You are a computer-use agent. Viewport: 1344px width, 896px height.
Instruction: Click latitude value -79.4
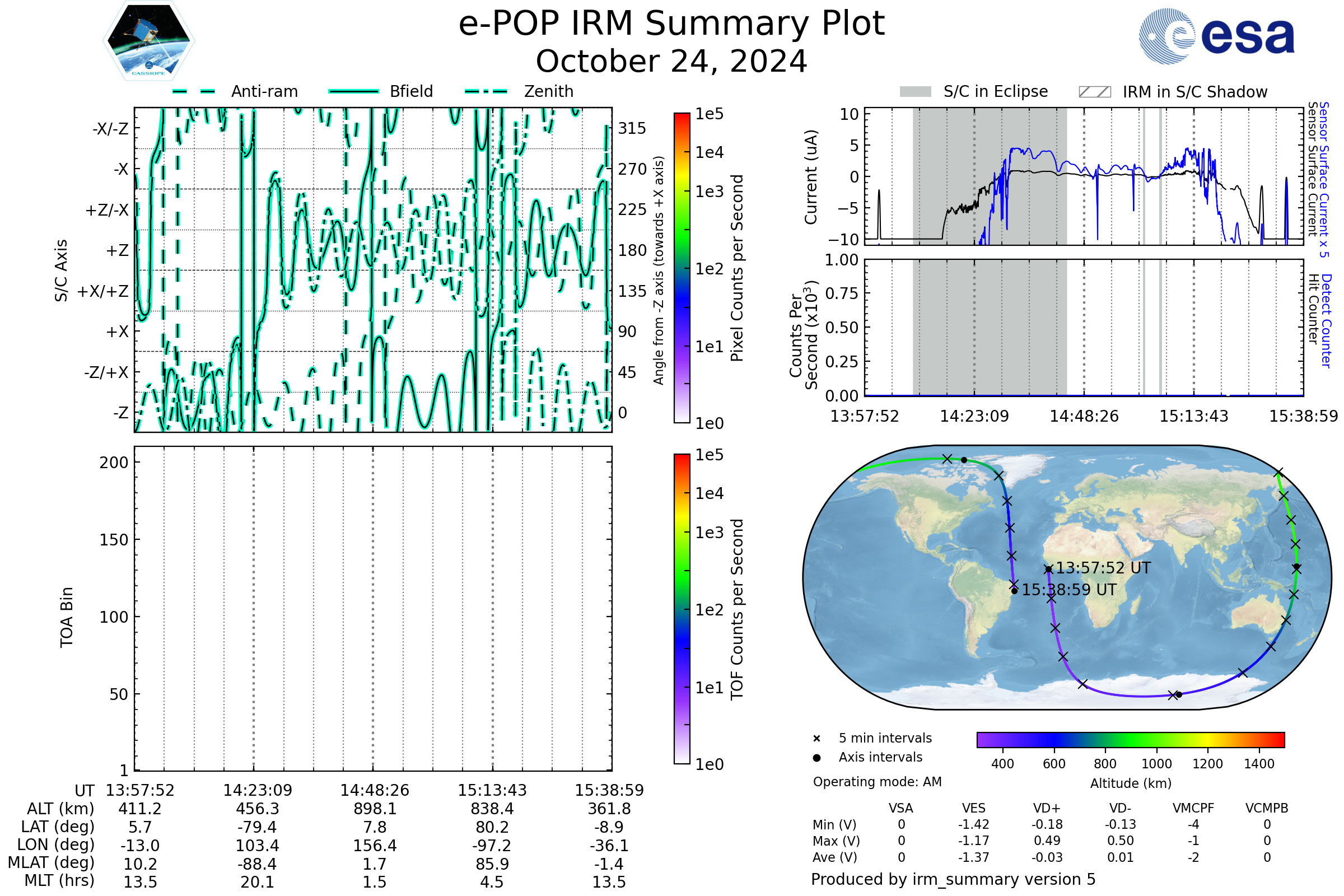click(x=257, y=827)
